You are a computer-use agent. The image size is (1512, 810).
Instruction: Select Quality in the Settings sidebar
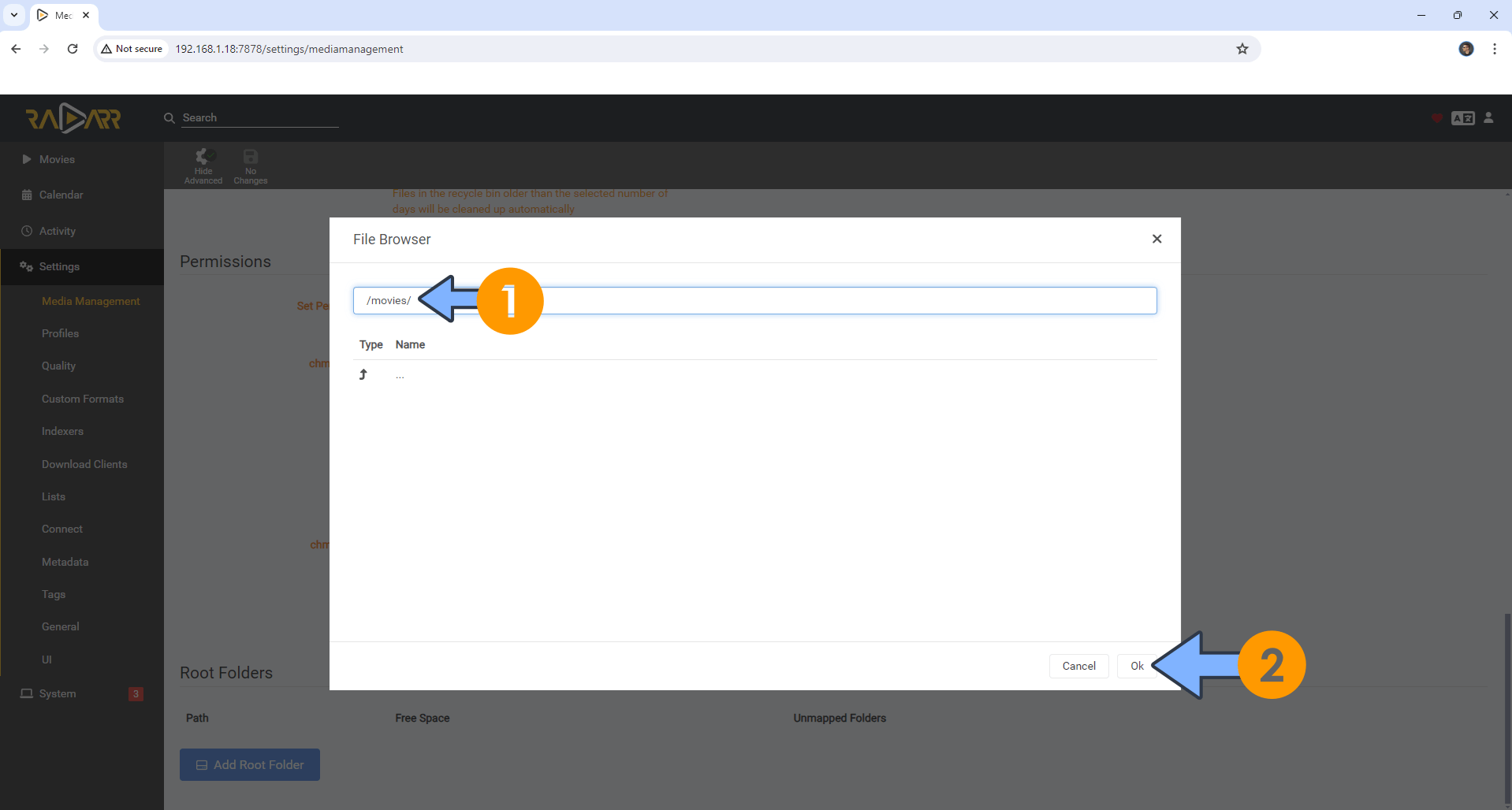pos(58,366)
